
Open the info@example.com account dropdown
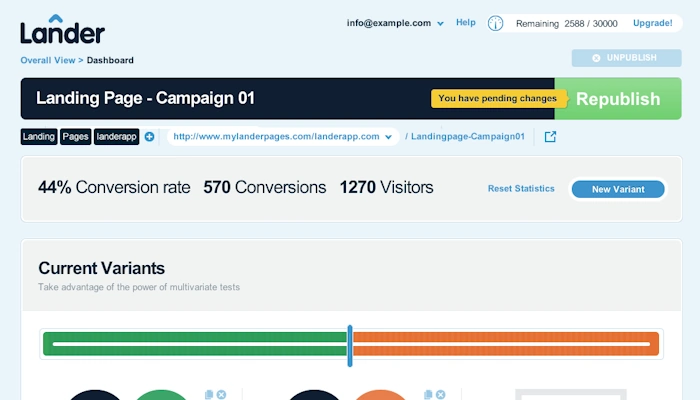395,23
